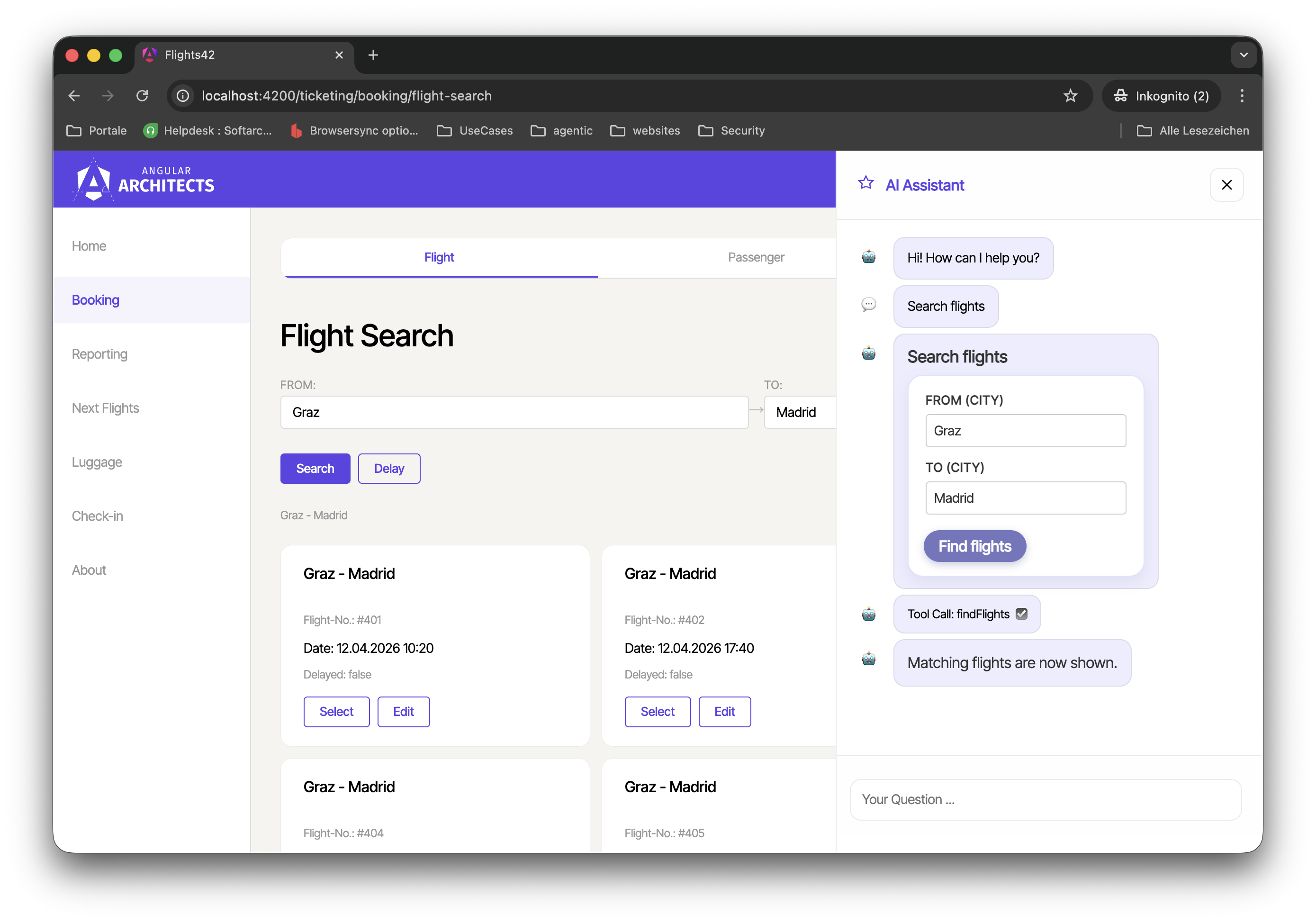Open Browsersync options bookmark

(x=354, y=131)
